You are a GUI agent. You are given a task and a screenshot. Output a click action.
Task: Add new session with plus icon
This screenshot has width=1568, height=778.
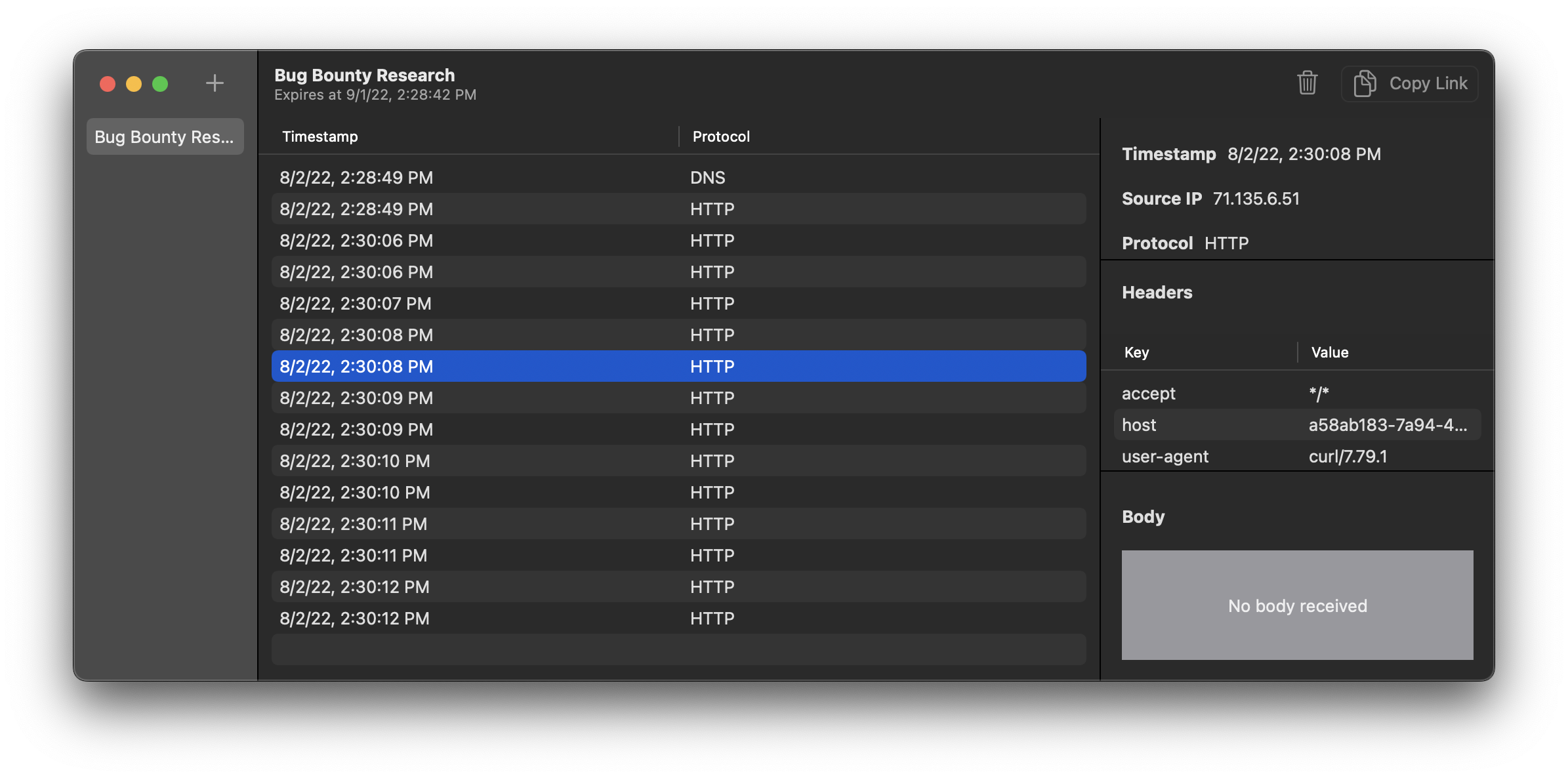click(x=215, y=83)
